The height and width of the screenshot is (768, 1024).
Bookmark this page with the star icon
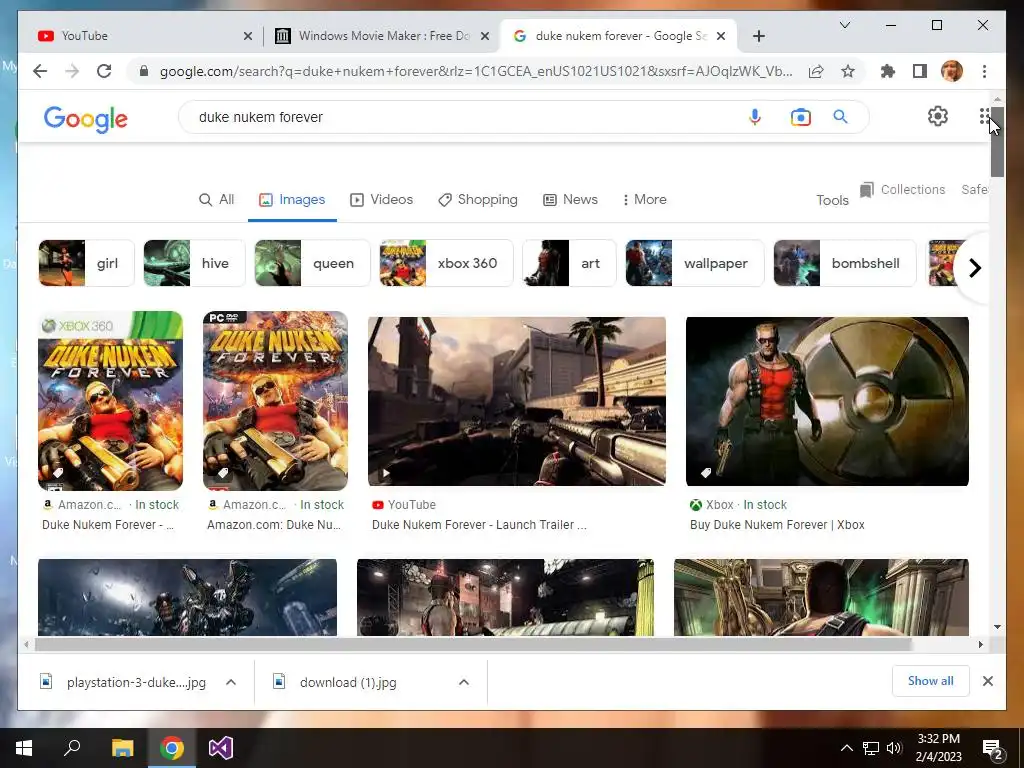click(x=848, y=71)
